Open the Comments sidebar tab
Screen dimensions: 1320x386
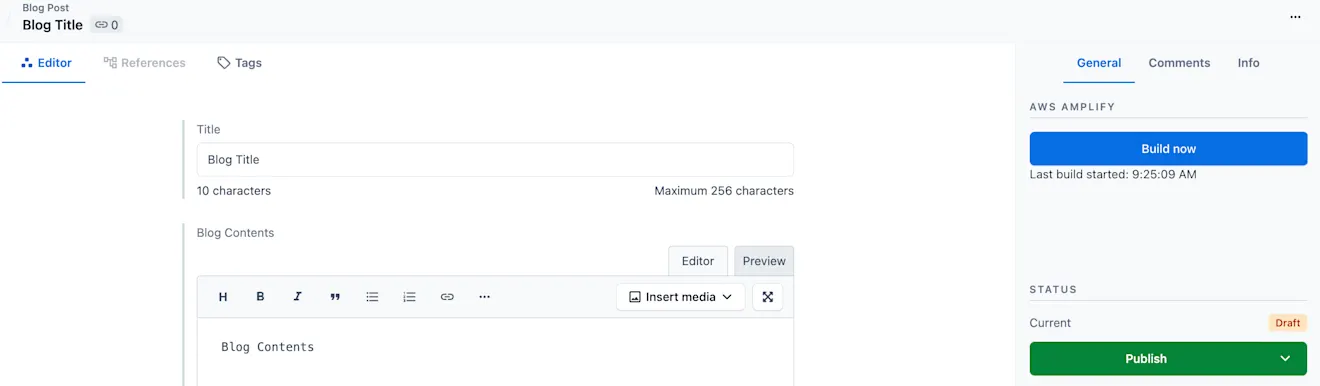pyautogui.click(x=1179, y=63)
